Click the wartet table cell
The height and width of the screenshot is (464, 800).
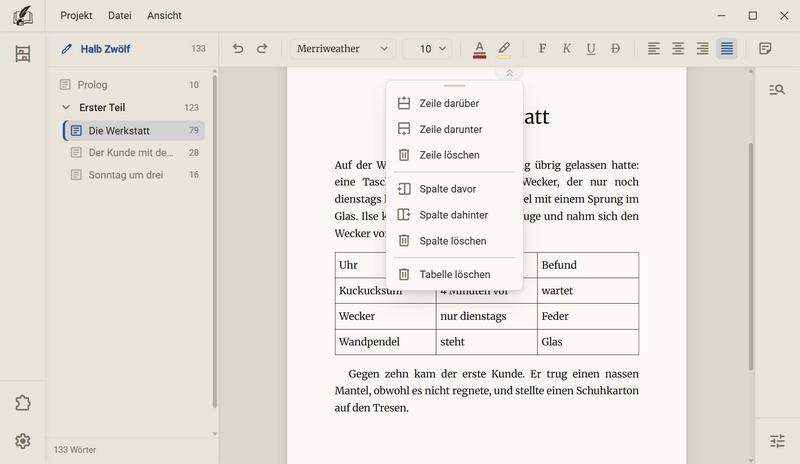(588, 290)
